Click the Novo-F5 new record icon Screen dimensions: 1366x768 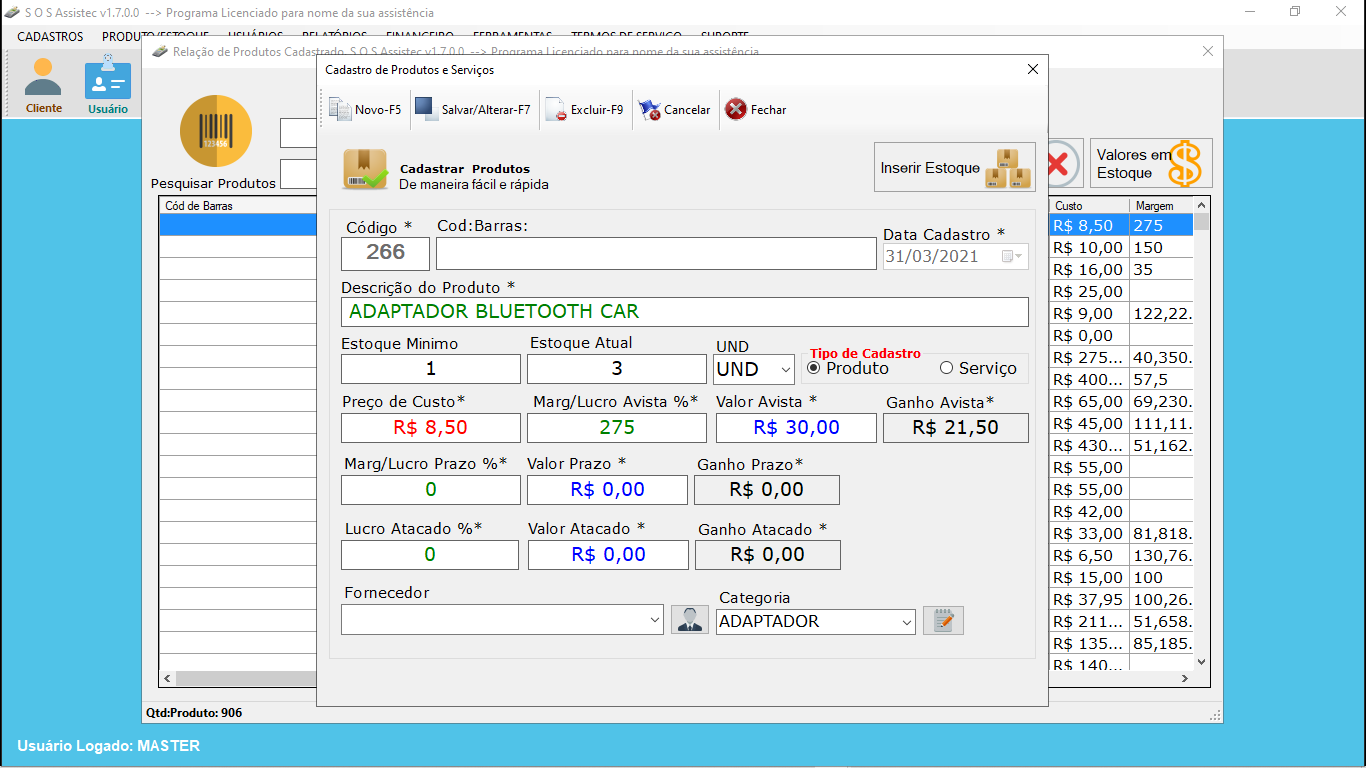tap(340, 110)
